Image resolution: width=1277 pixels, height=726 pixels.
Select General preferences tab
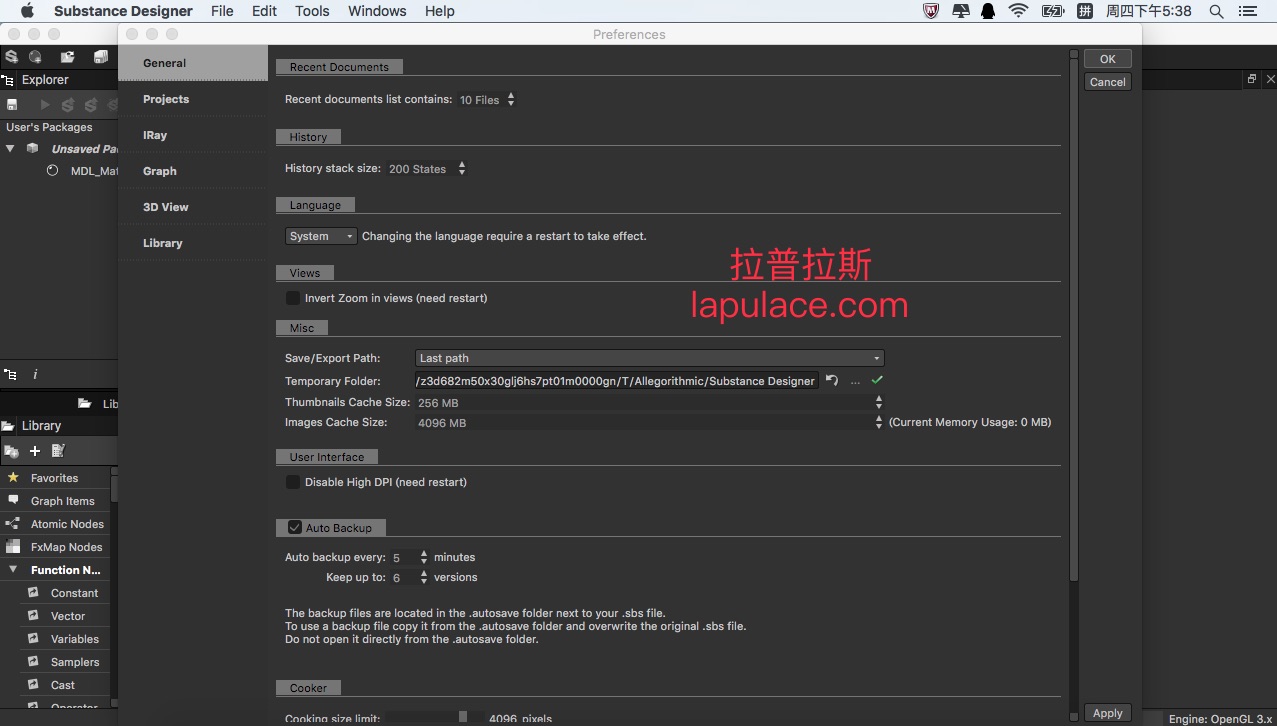[x=193, y=63]
